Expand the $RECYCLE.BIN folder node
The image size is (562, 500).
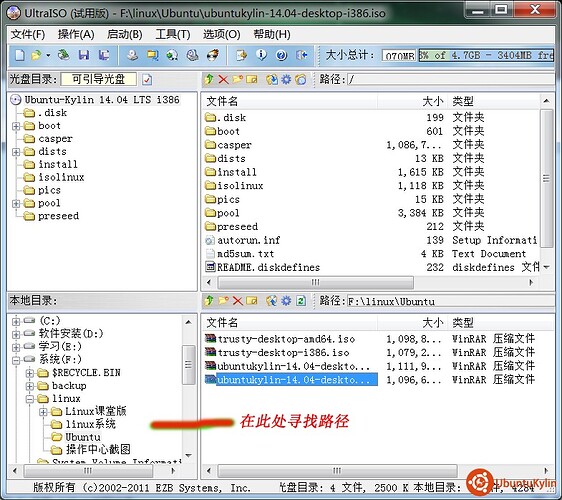coord(30,373)
